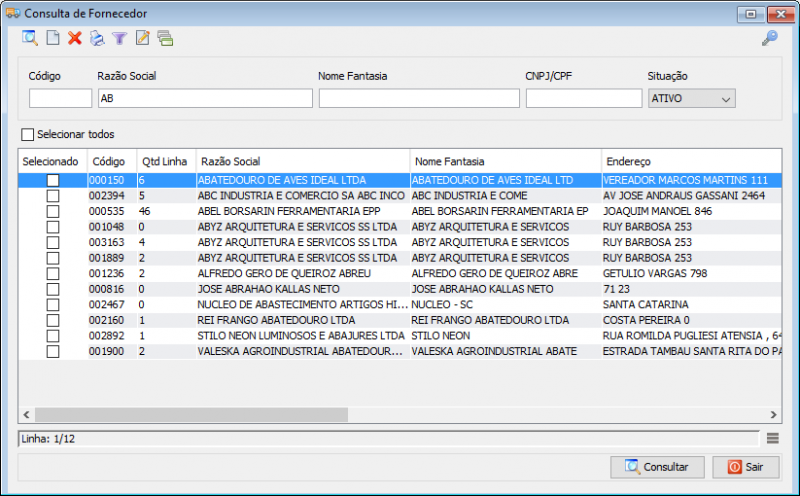Check the box for code 000816

point(53,289)
